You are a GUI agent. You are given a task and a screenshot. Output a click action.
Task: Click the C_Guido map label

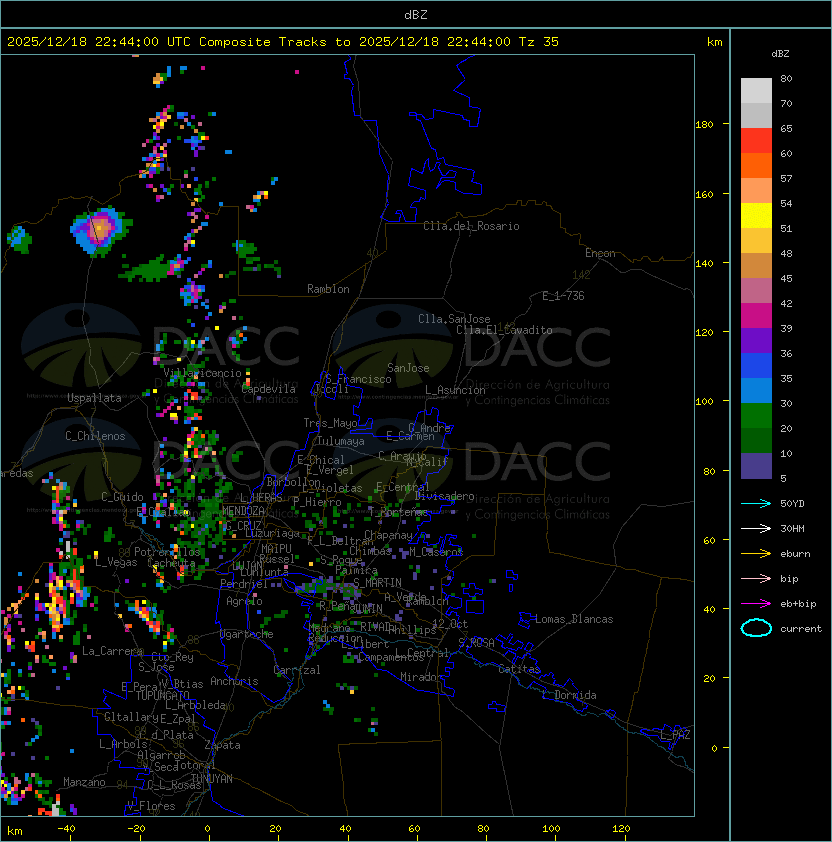(x=122, y=497)
